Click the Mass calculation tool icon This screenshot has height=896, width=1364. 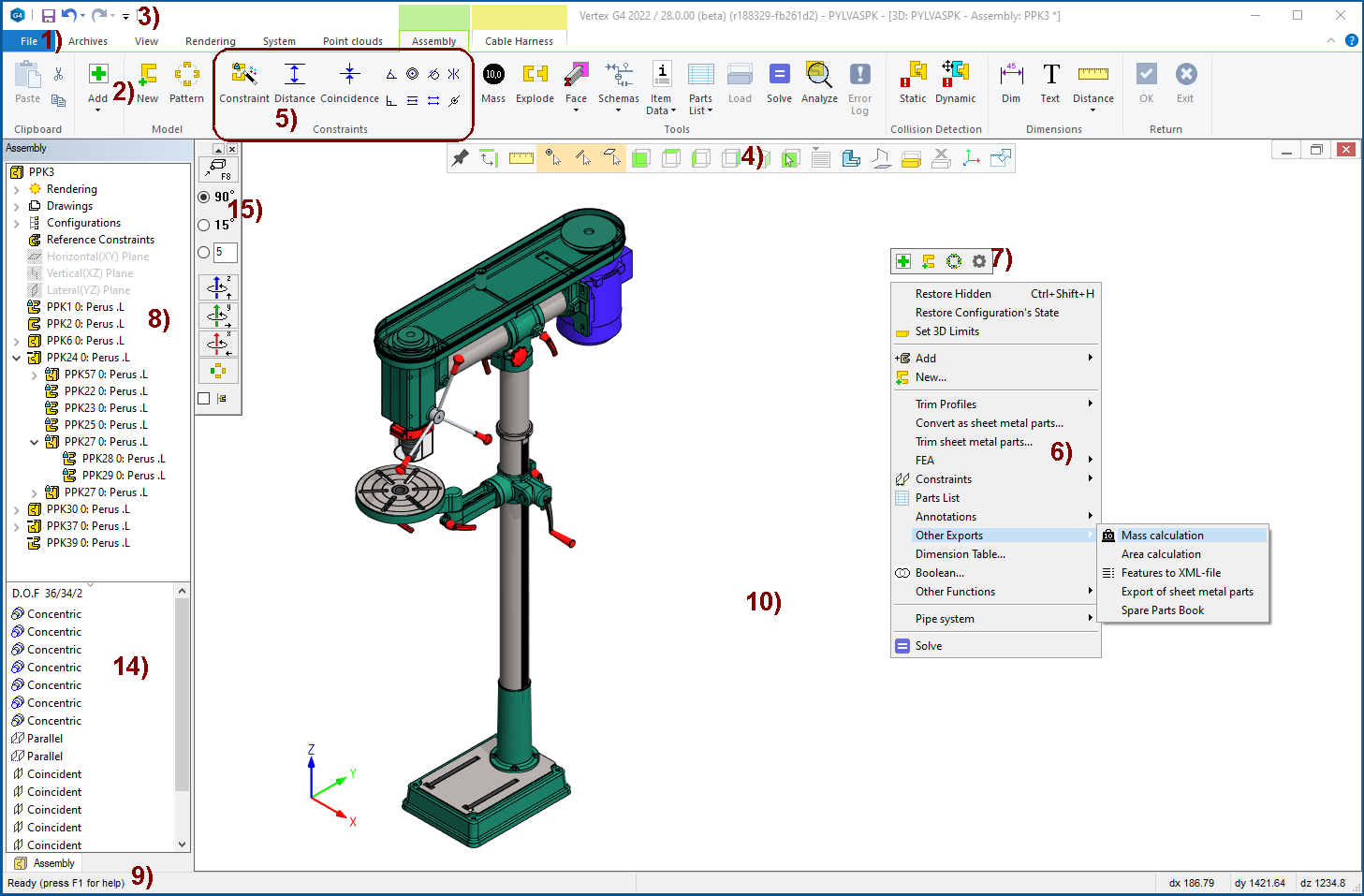coord(493,75)
